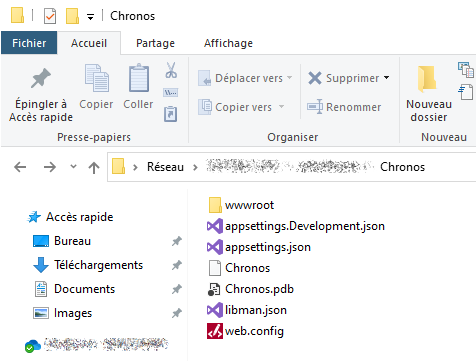Select the web.config file
This screenshot has width=476, height=361.
coord(245,331)
